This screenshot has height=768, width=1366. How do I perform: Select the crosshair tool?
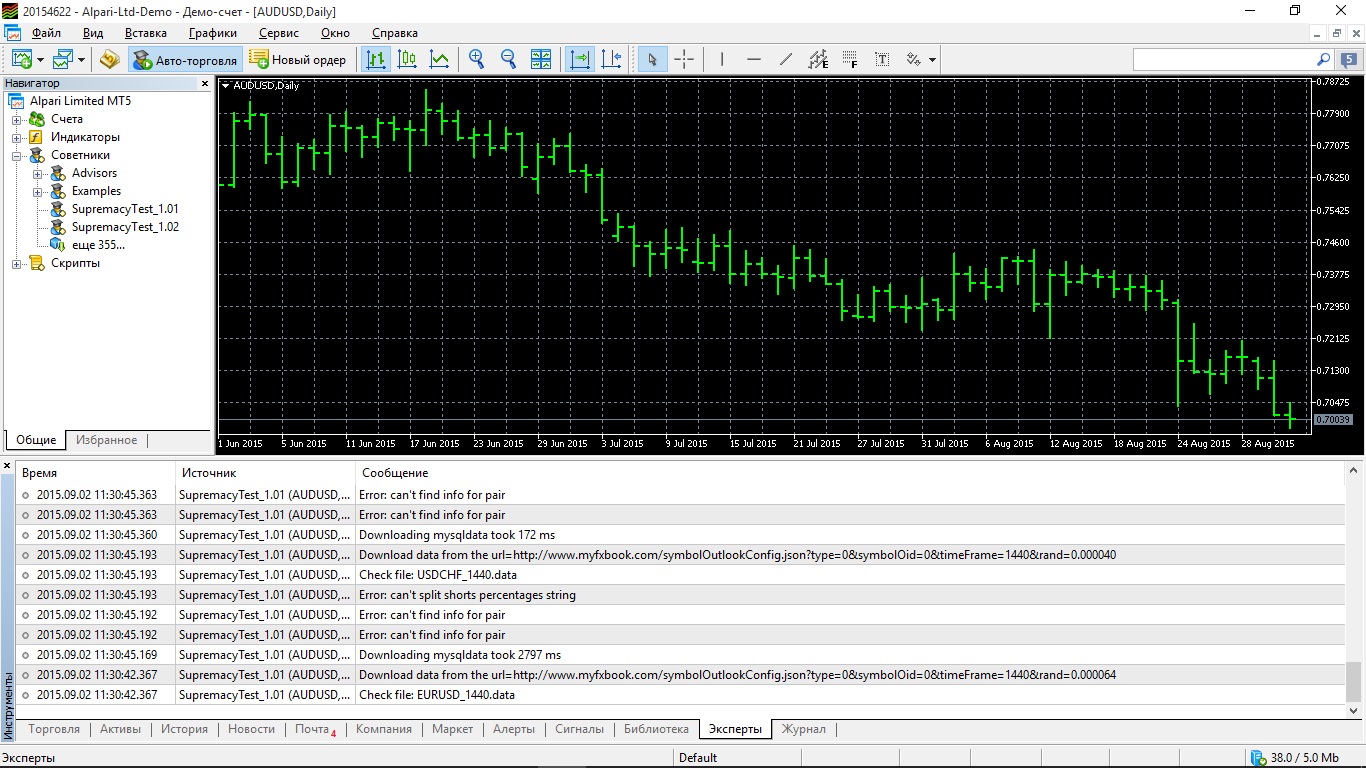click(x=684, y=59)
